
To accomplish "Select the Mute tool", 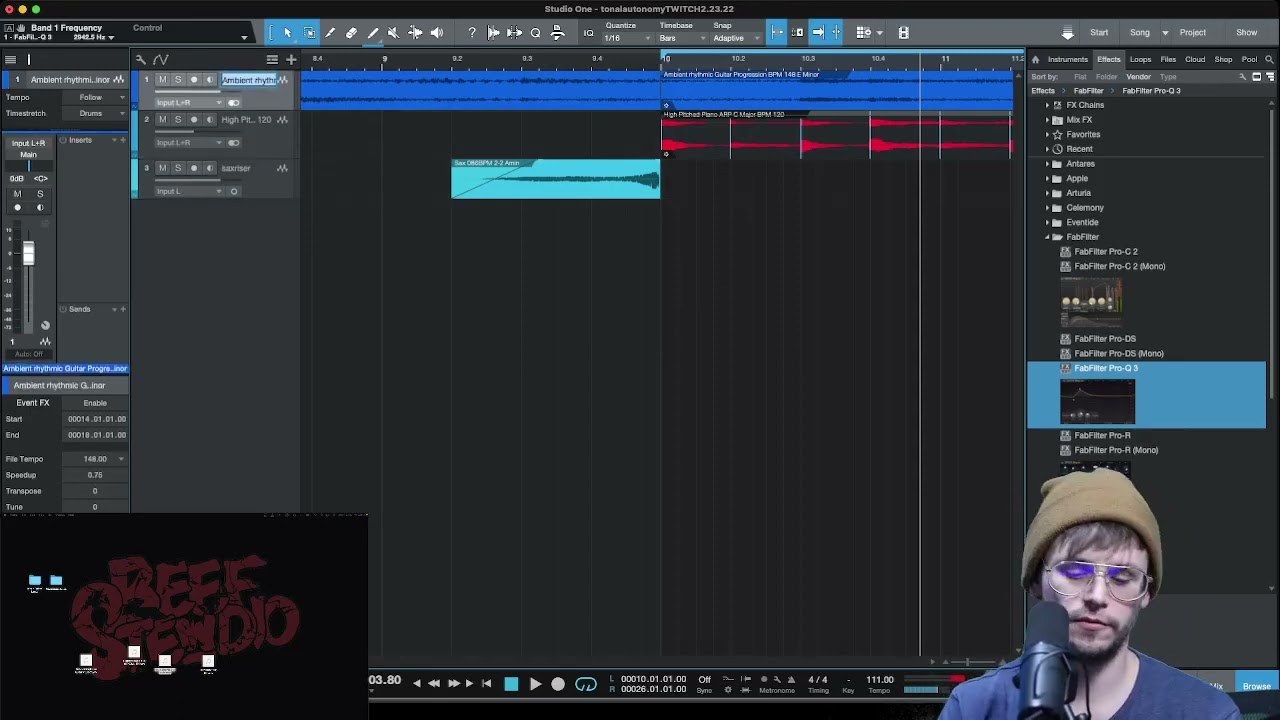I will point(393,33).
